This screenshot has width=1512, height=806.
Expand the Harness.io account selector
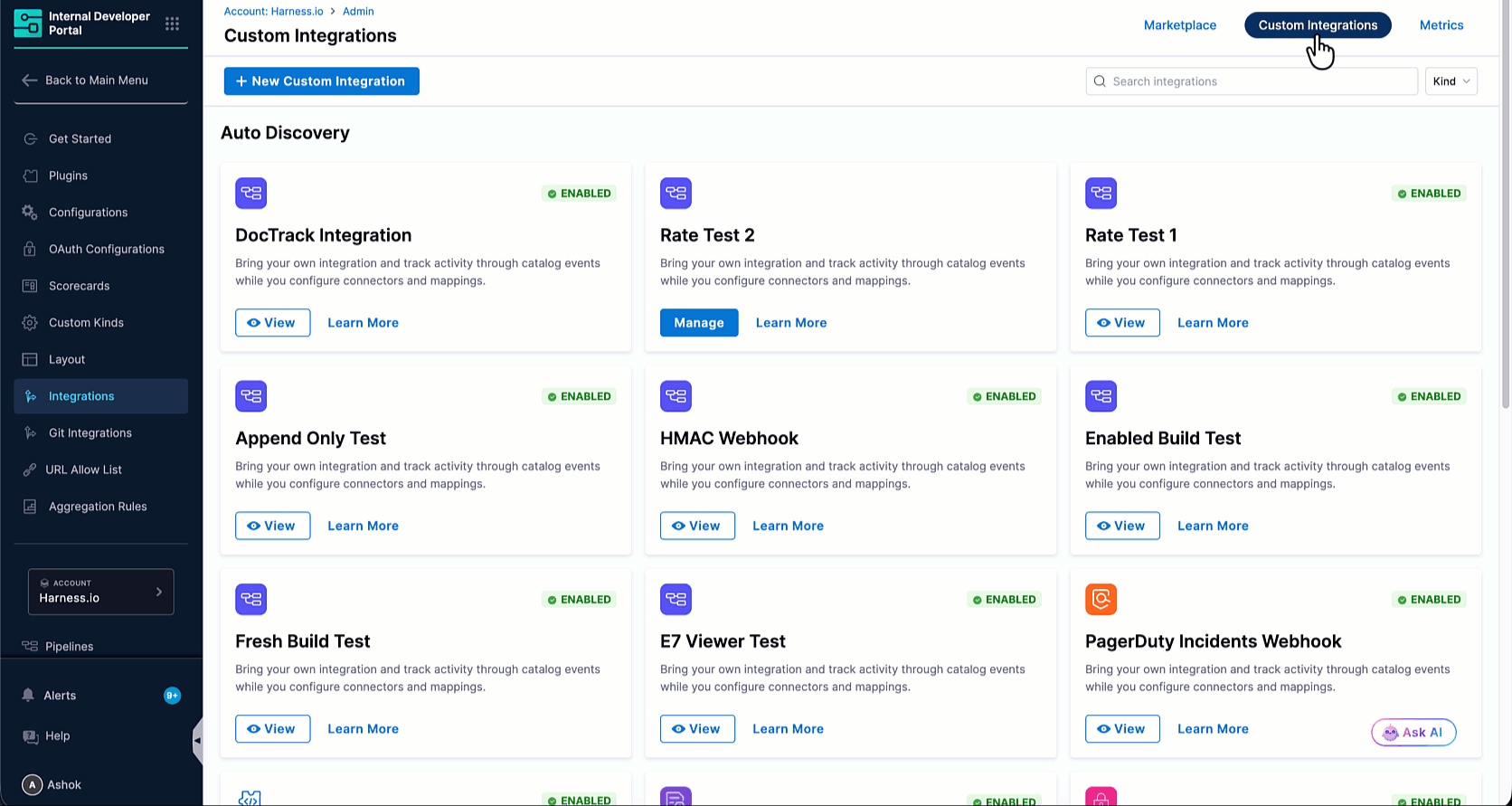(101, 592)
